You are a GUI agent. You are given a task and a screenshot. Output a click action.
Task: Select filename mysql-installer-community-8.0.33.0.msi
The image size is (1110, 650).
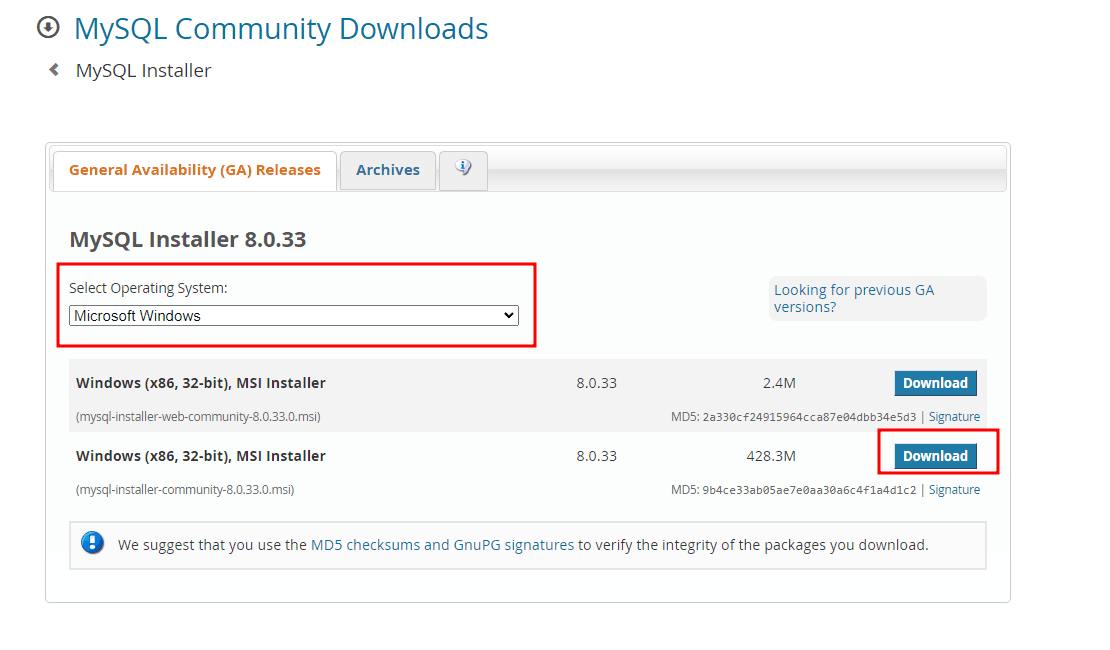click(x=185, y=490)
